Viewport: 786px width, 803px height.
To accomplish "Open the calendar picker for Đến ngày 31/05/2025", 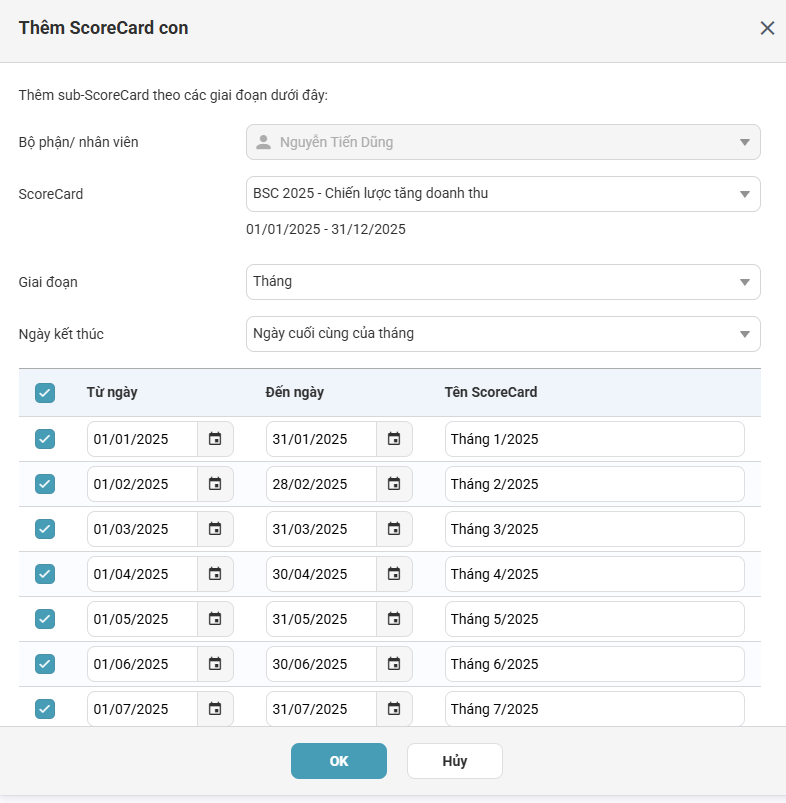I will (x=394, y=618).
